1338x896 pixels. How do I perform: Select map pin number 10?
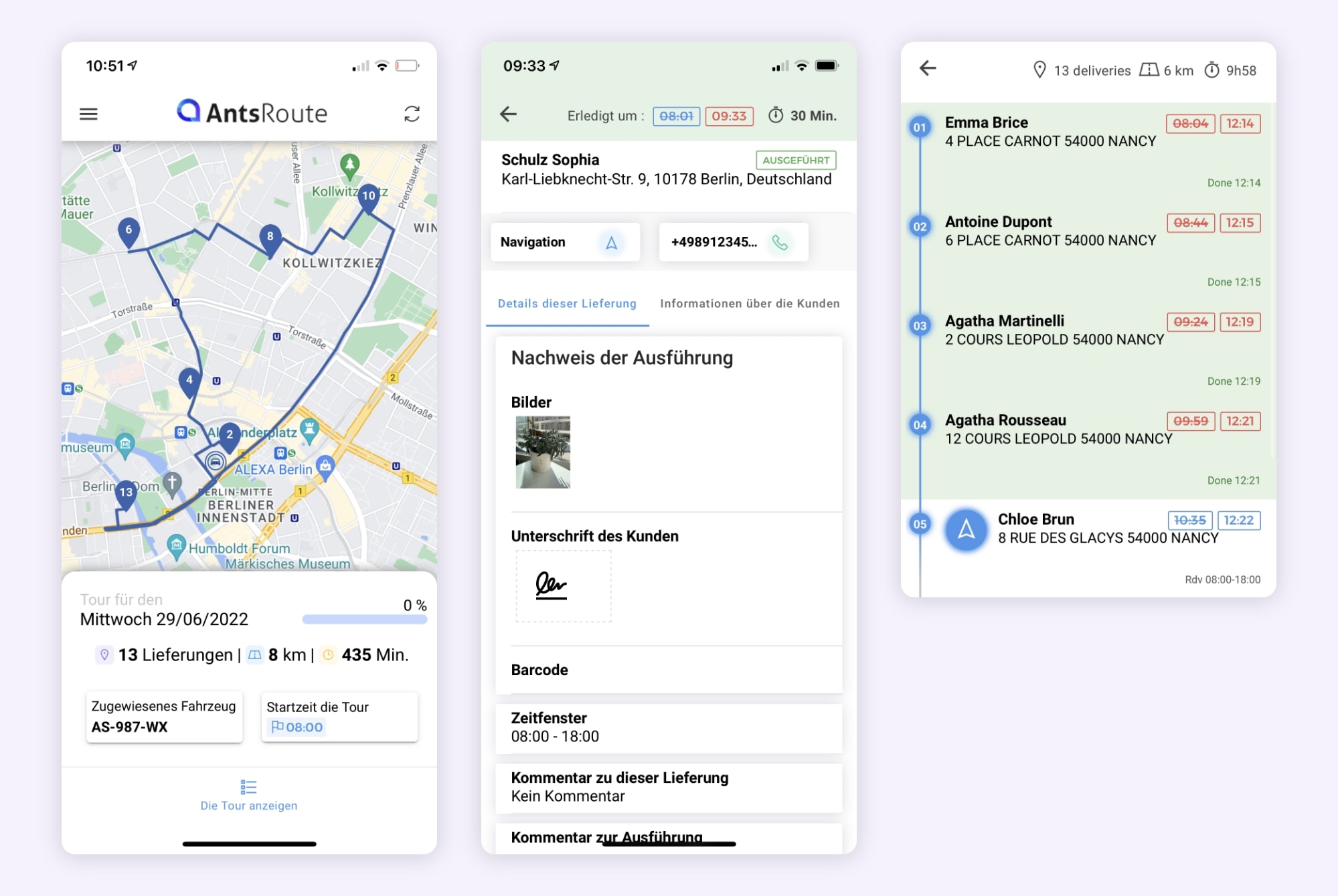[369, 196]
